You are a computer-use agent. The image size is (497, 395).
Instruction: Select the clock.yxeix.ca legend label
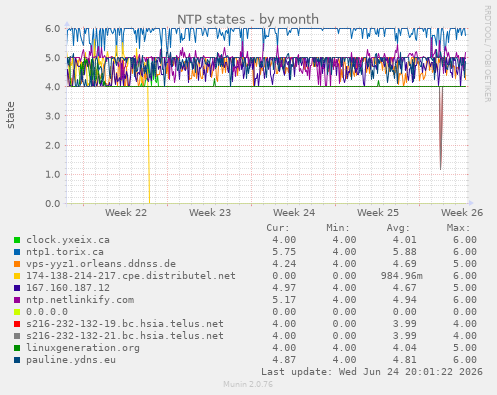[x=68, y=240]
